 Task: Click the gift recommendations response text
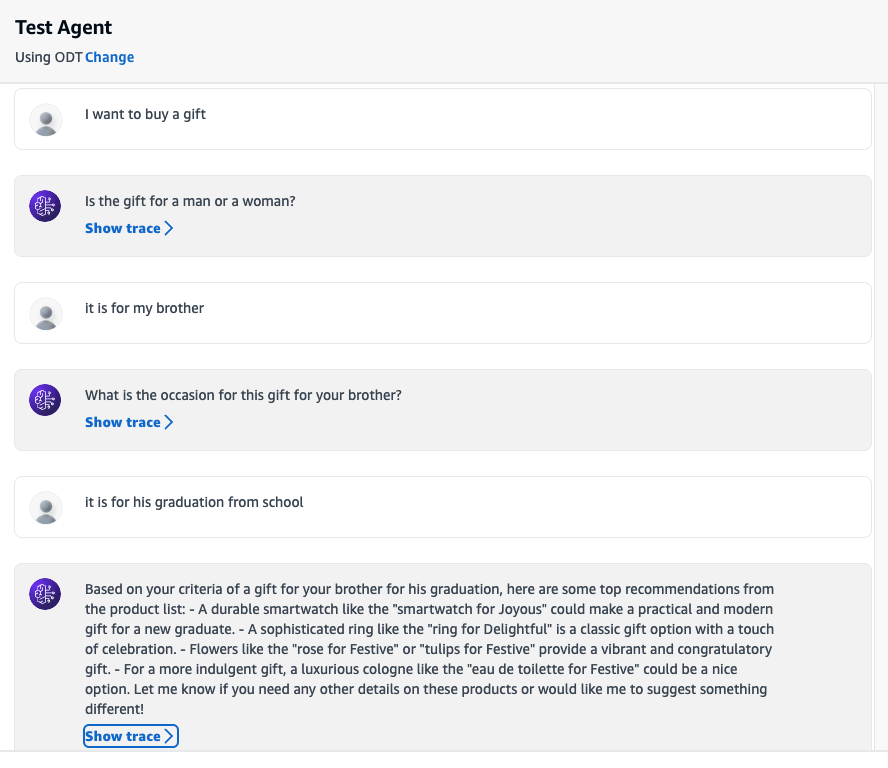pos(430,649)
